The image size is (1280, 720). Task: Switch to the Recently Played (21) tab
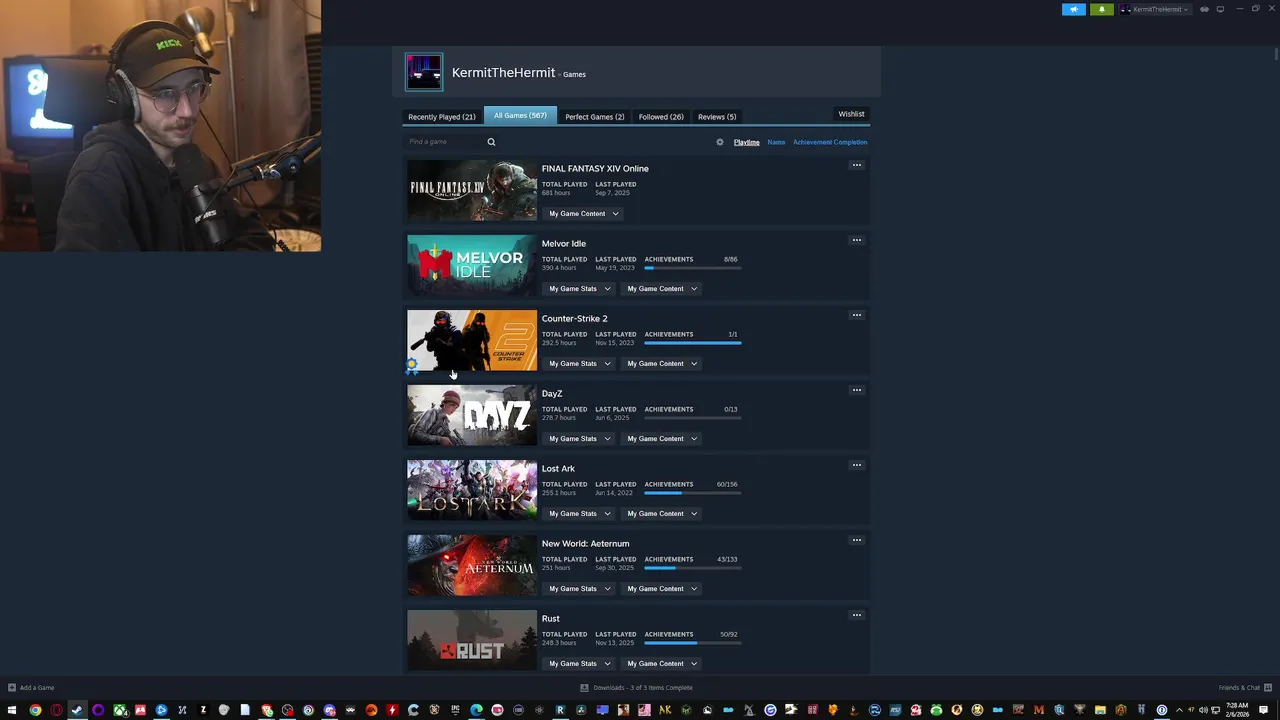tap(441, 117)
